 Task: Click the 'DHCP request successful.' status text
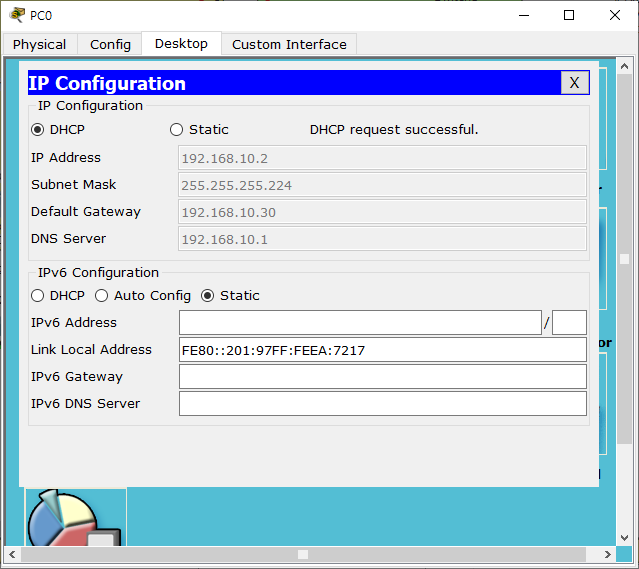coord(394,130)
